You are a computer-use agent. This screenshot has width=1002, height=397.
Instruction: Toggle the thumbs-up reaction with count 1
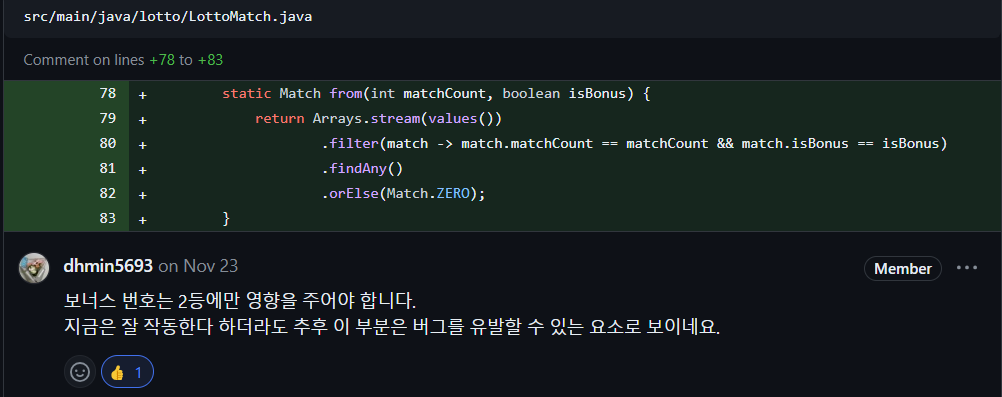click(127, 371)
